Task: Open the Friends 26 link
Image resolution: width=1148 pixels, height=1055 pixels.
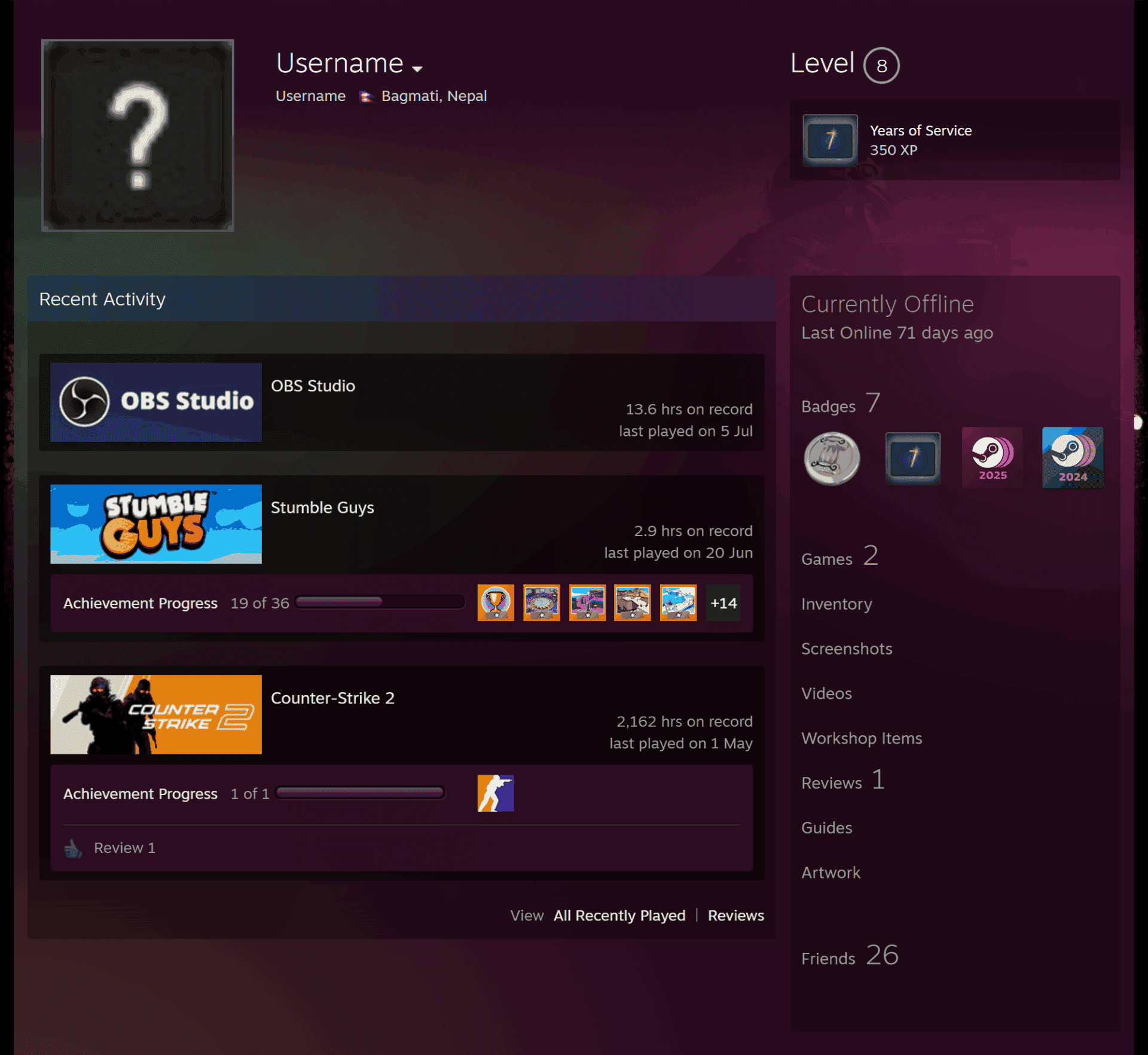Action: [x=850, y=955]
